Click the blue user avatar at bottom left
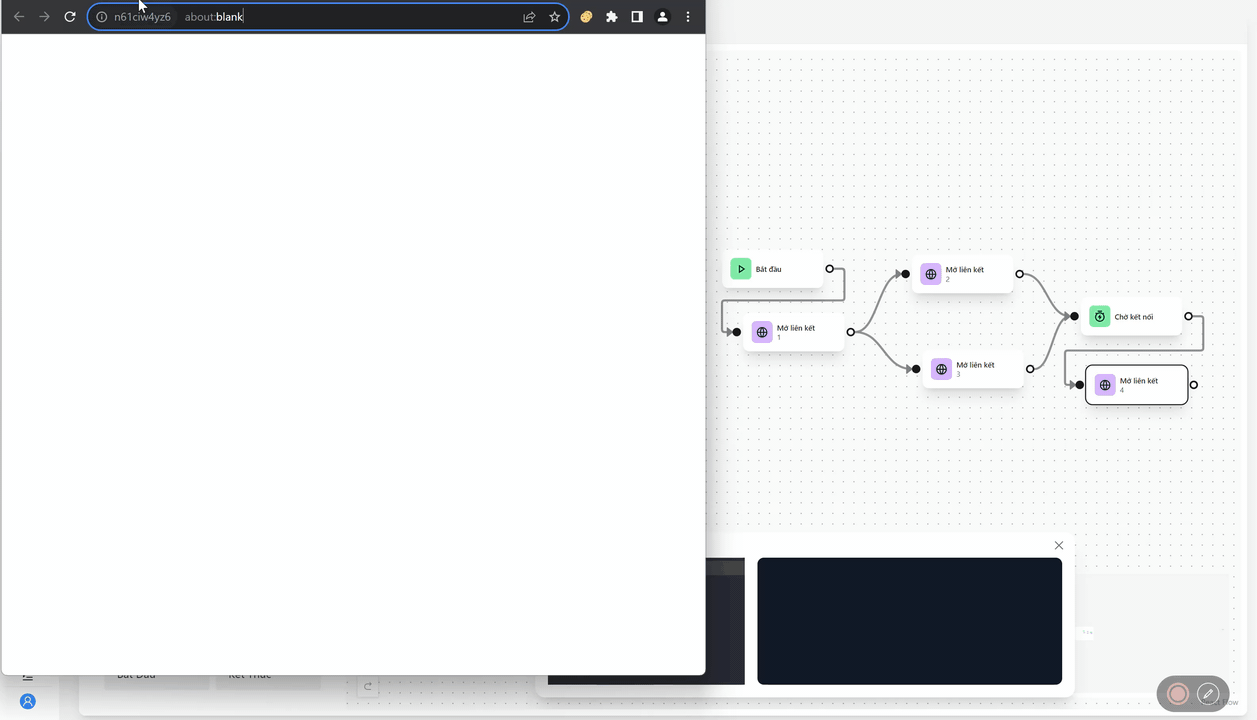1257x720 pixels. click(x=27, y=701)
